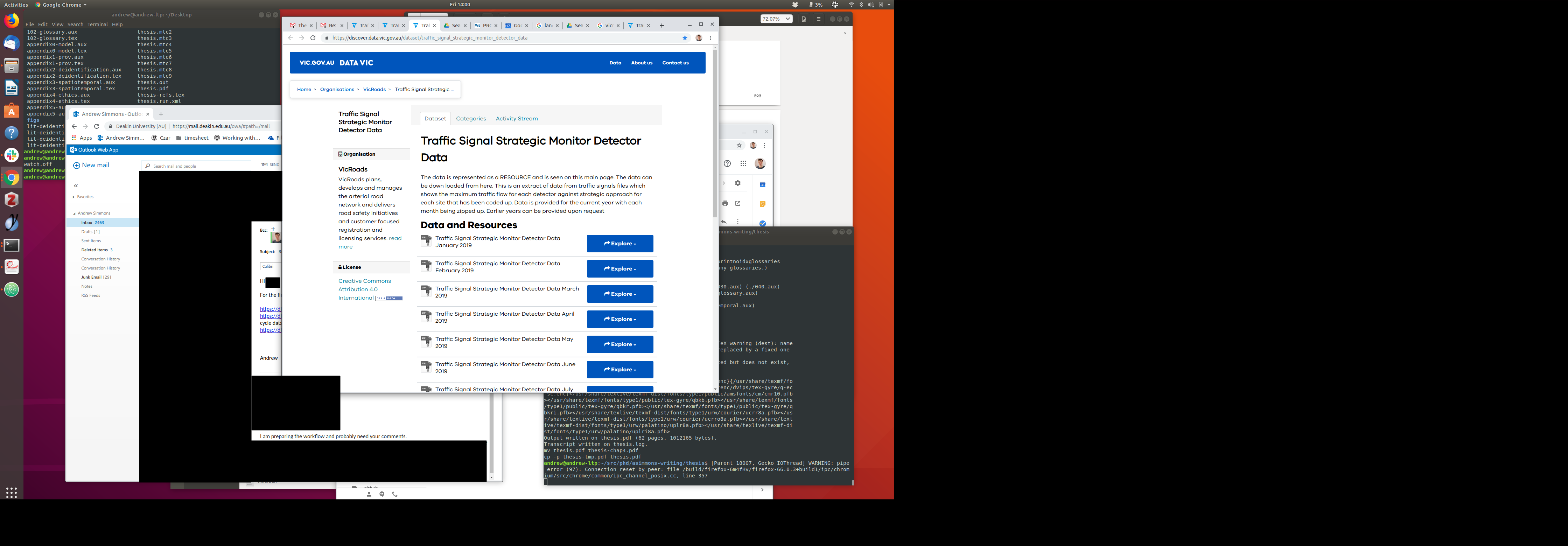Switch to the Categories tab

[x=470, y=119]
